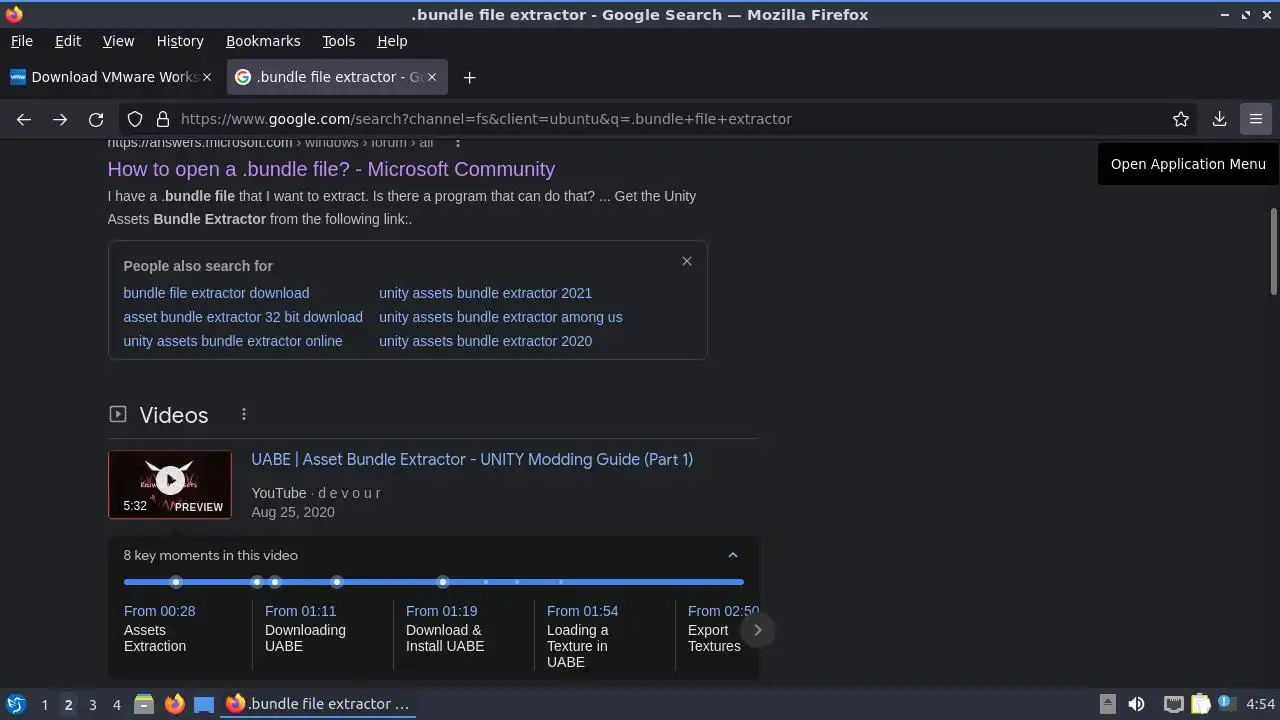Image resolution: width=1280 pixels, height=720 pixels.
Task: Open the History menu
Action: [x=180, y=41]
